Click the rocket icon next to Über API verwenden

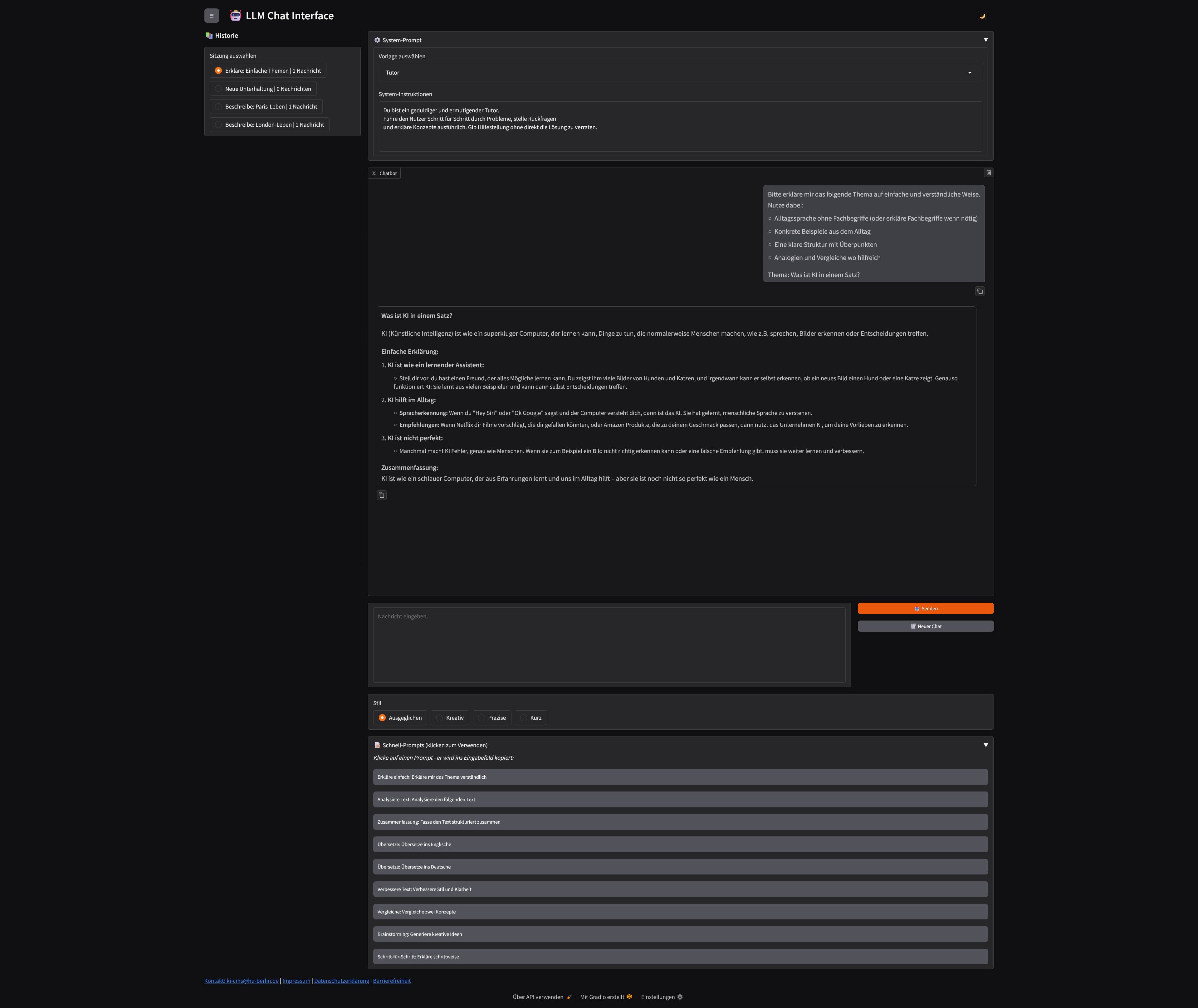coord(569,996)
